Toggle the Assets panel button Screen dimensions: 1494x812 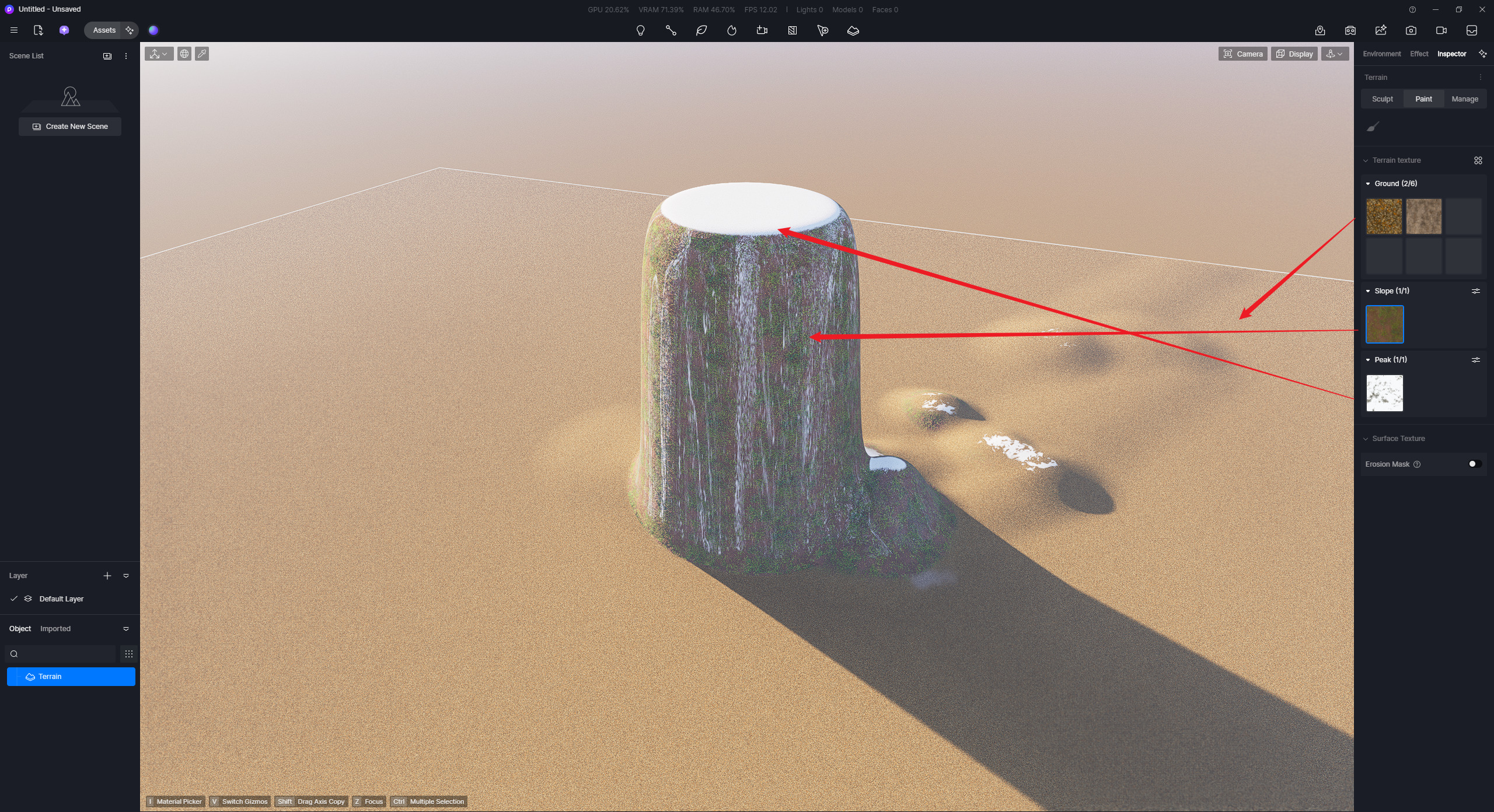point(104,30)
